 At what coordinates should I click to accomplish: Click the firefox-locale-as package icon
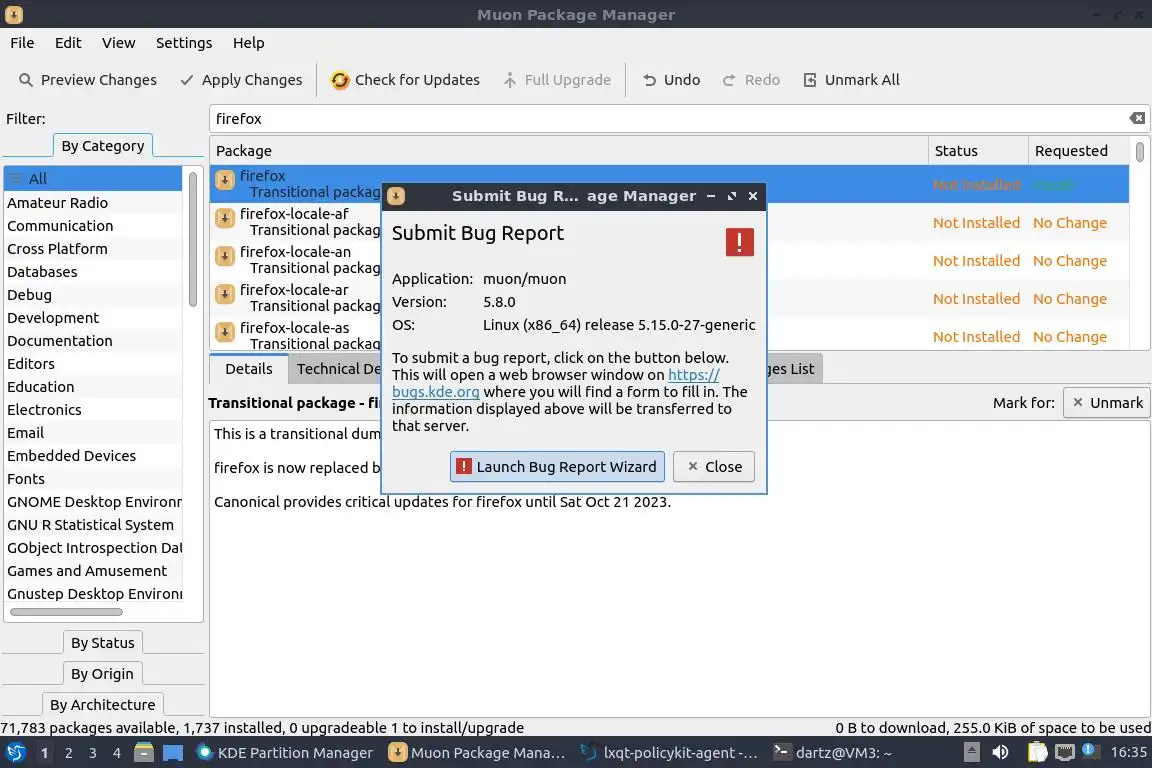click(225, 331)
